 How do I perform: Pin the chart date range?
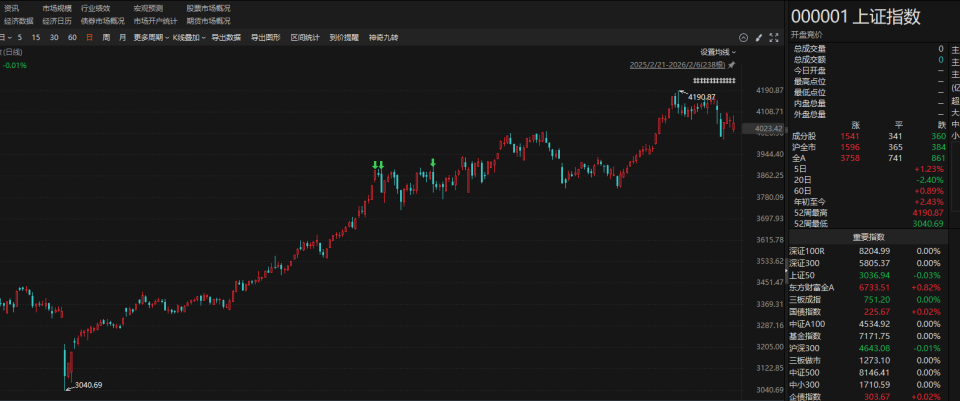731,65
